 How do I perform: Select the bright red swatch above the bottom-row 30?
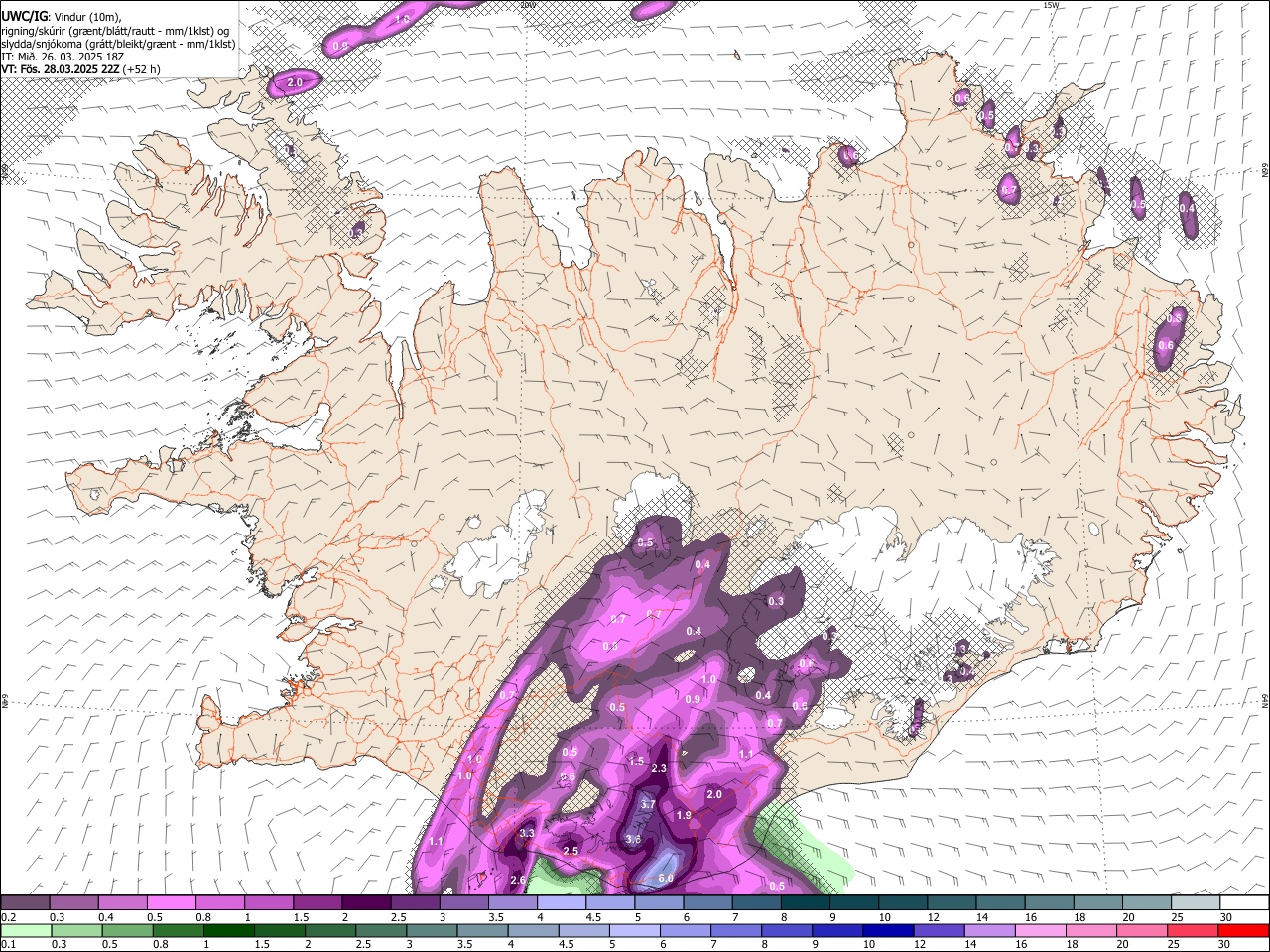pyautogui.click(x=1243, y=930)
